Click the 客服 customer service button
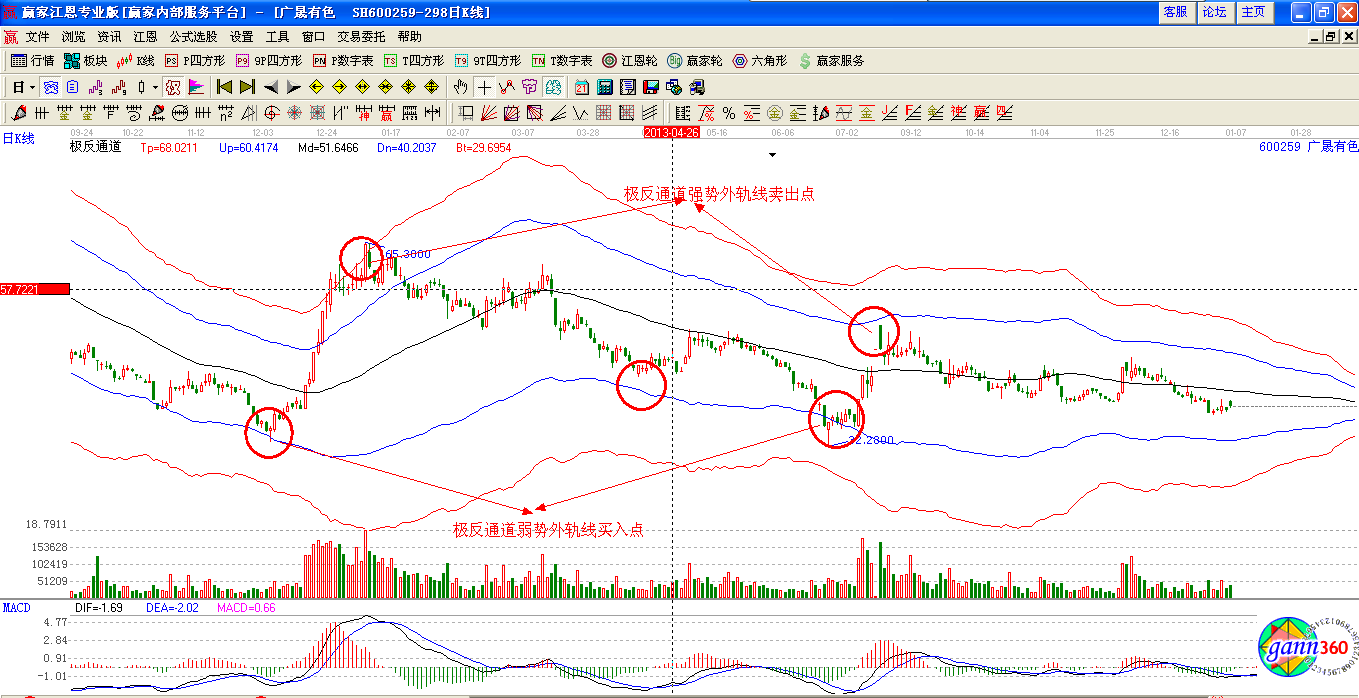 point(1175,12)
